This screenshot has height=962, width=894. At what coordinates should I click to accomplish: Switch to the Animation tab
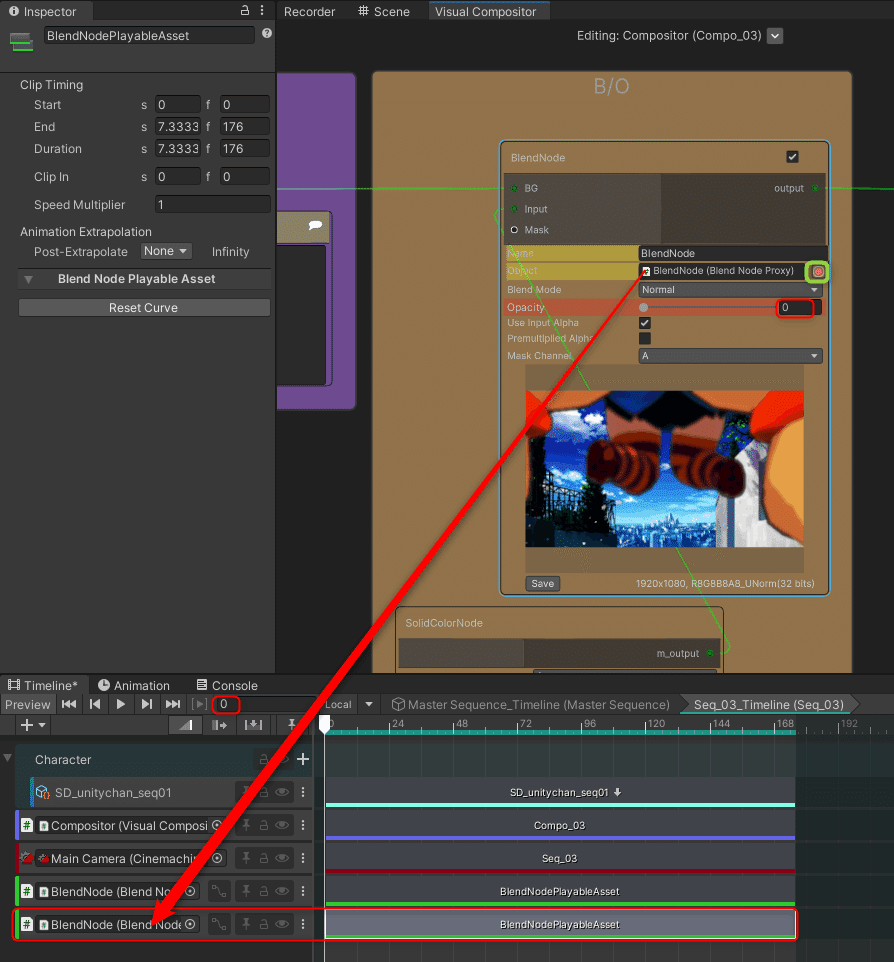pyautogui.click(x=134, y=685)
